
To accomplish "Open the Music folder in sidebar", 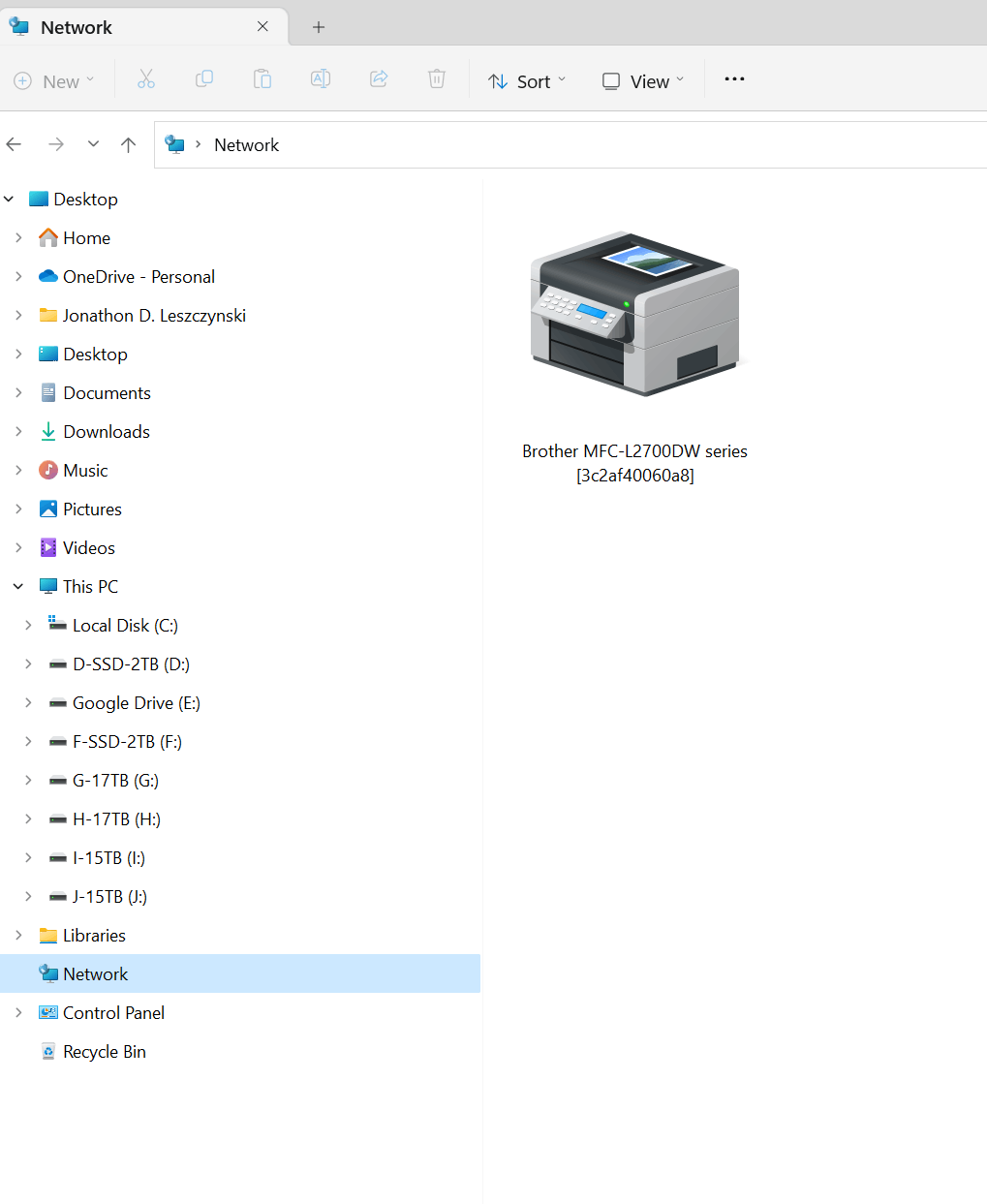I will 85,471.
